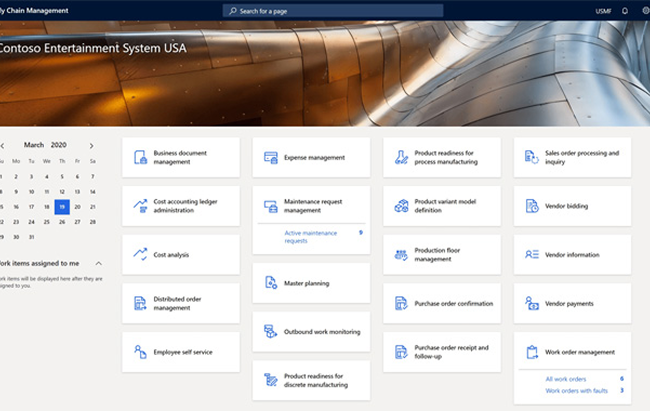Open the Distributed order management icon
This screenshot has height=411, width=650.
point(141,304)
